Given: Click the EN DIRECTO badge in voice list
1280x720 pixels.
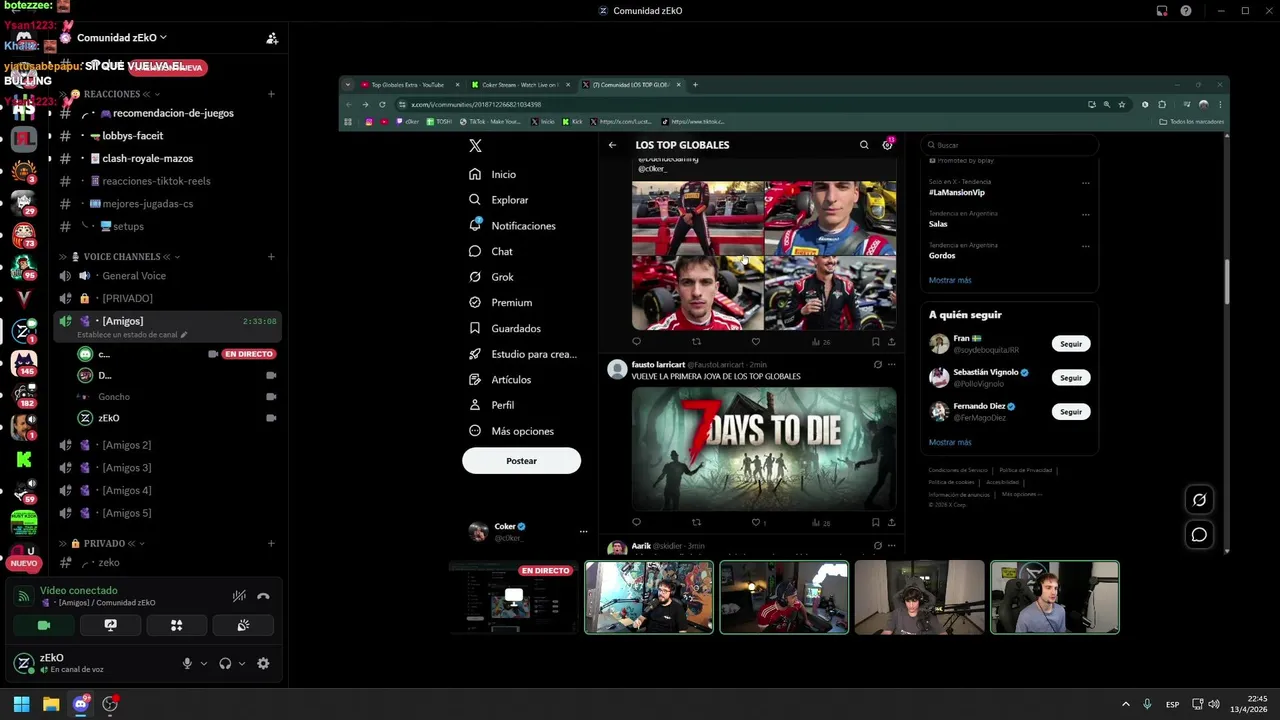Looking at the screenshot, I should 248,354.
